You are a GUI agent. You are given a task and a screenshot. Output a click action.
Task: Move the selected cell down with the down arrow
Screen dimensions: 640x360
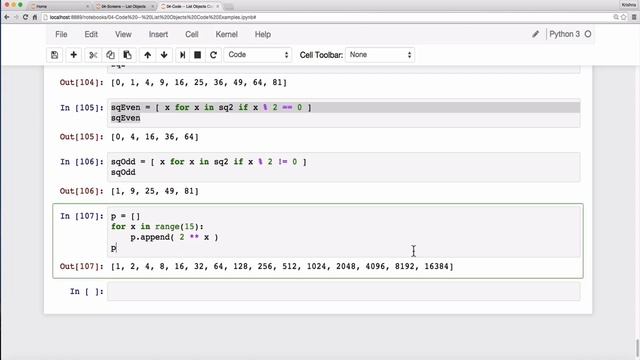click(164, 55)
